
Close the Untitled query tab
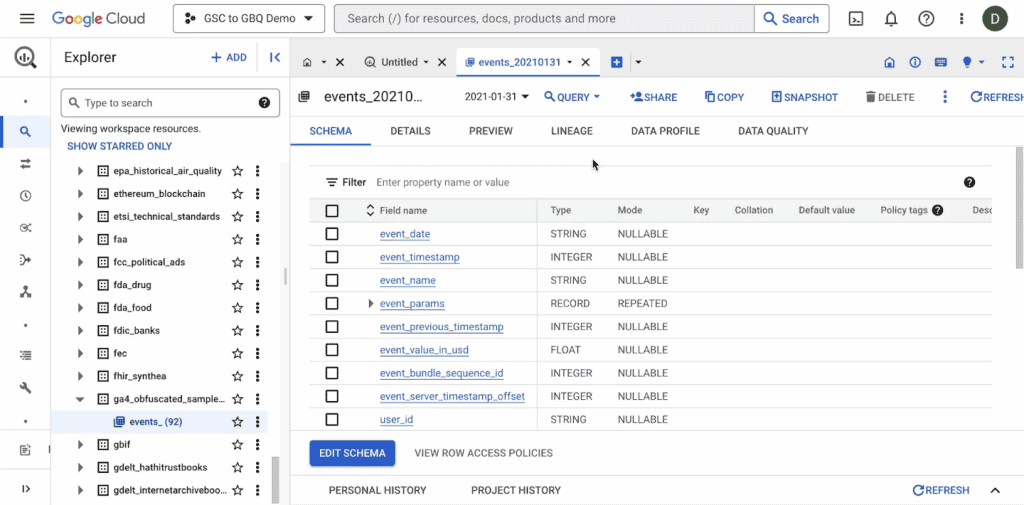pos(442,62)
